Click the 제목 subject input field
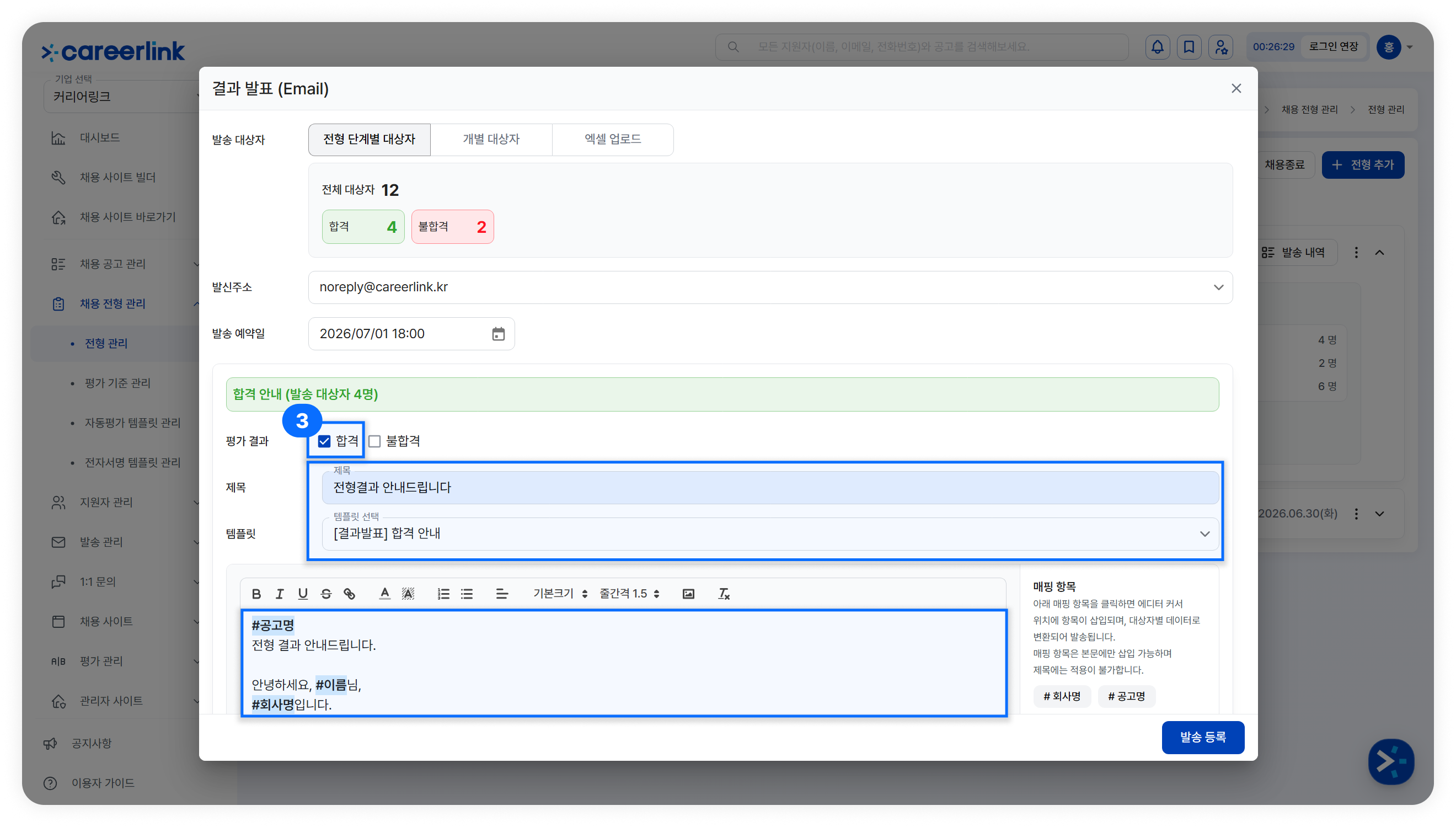 pyautogui.click(x=770, y=488)
